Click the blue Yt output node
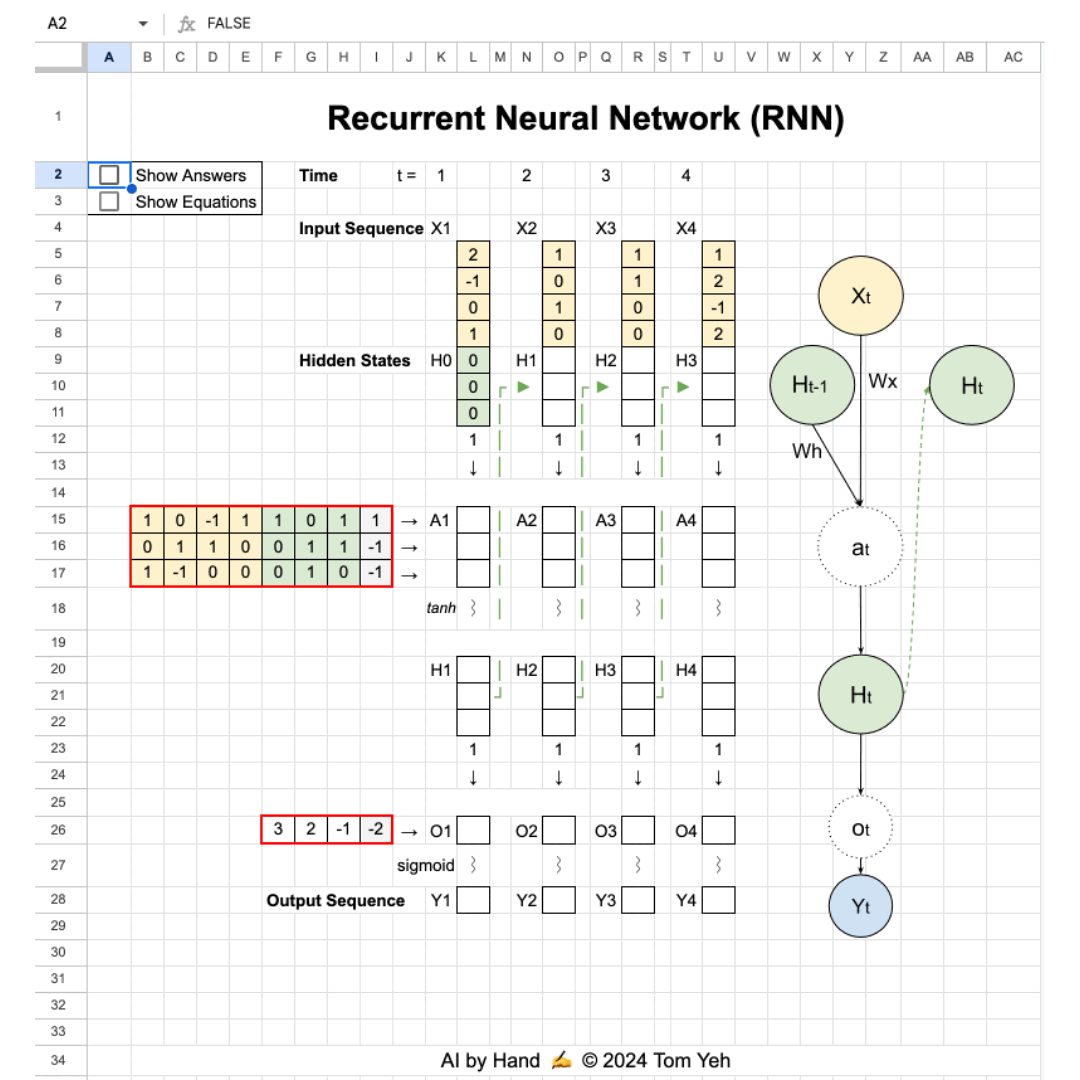This screenshot has width=1080, height=1080. click(861, 906)
